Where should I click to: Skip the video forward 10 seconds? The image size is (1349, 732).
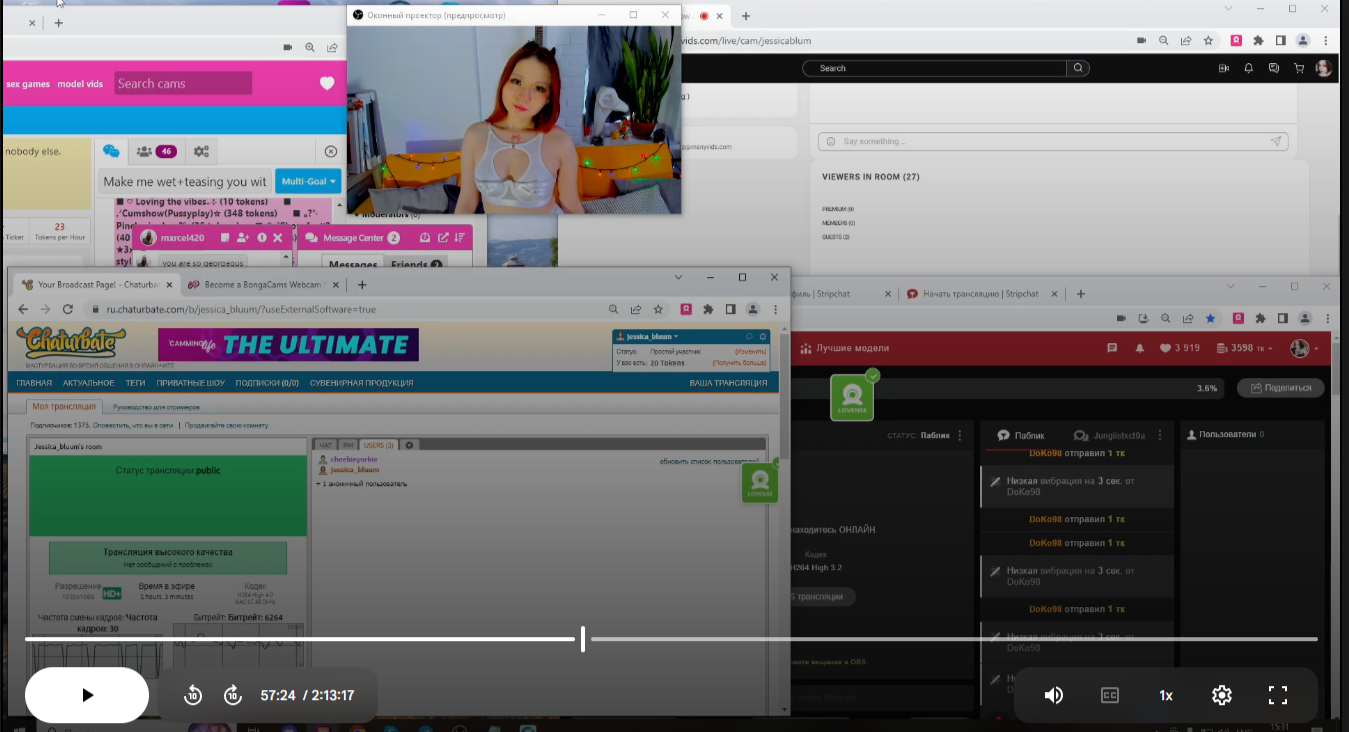[x=233, y=695]
